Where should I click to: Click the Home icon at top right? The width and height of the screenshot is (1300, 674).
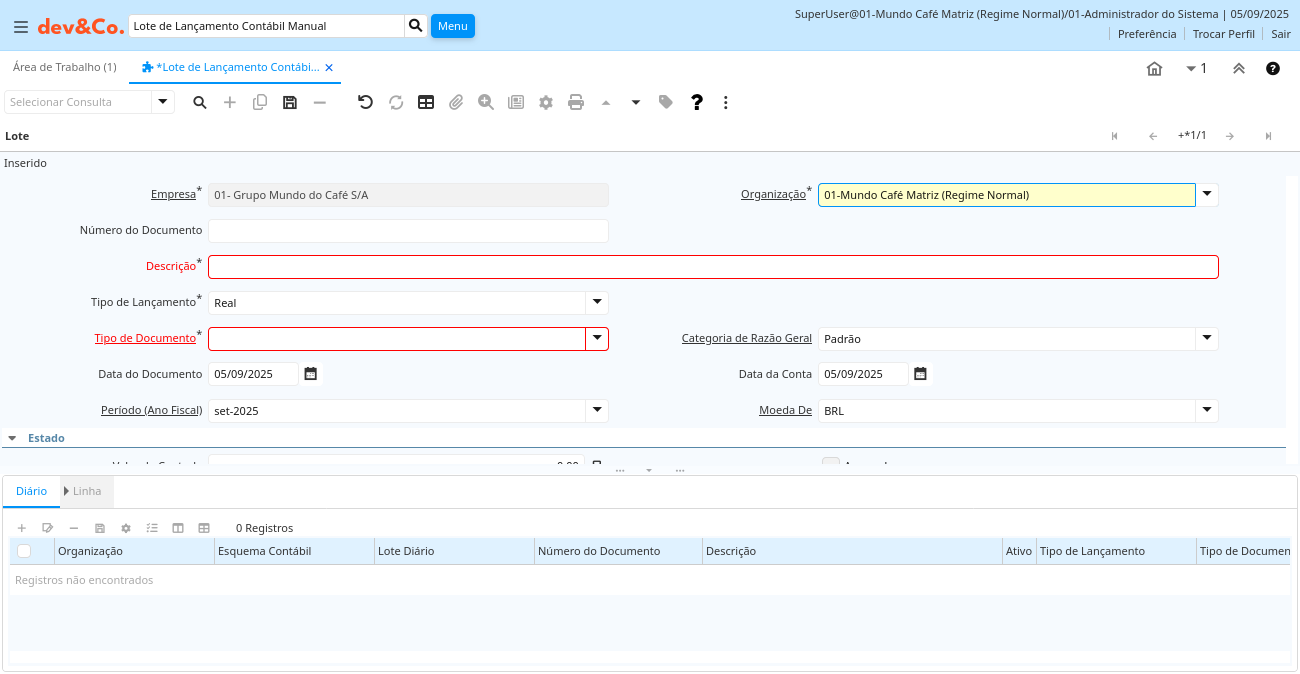1154,69
